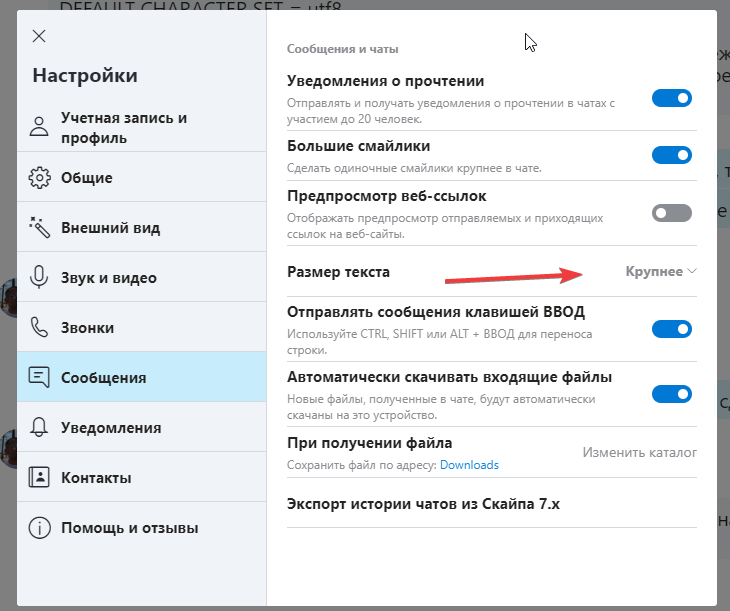Disable Автоматически скачивать входящие файлы toggle
Viewport: 730px width, 611px height.
click(671, 394)
